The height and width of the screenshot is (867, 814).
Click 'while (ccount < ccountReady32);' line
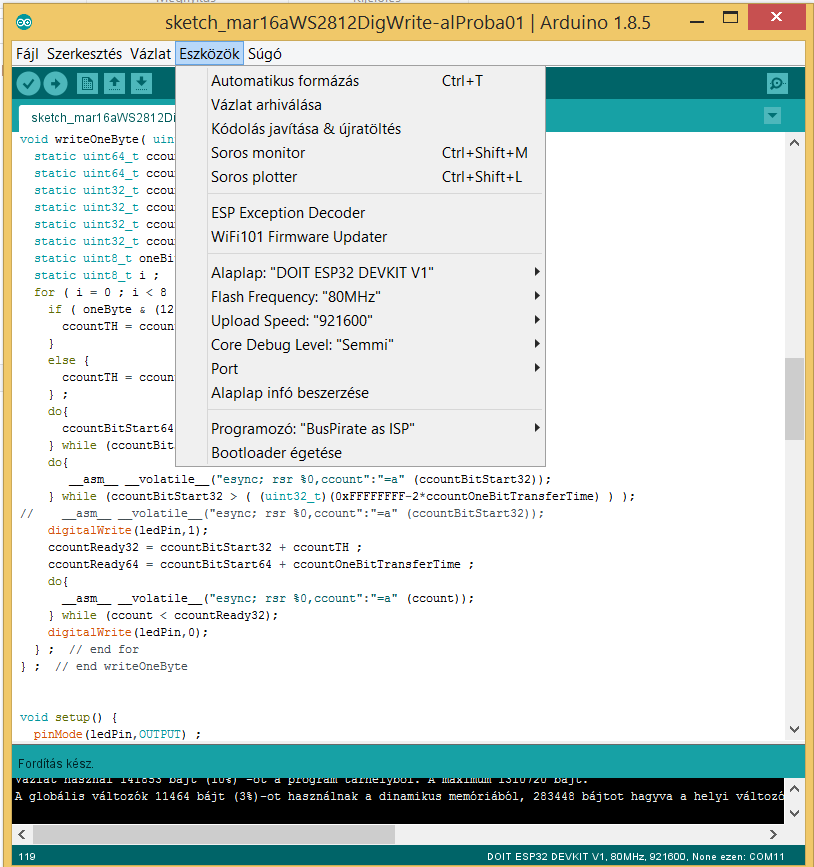click(163, 615)
